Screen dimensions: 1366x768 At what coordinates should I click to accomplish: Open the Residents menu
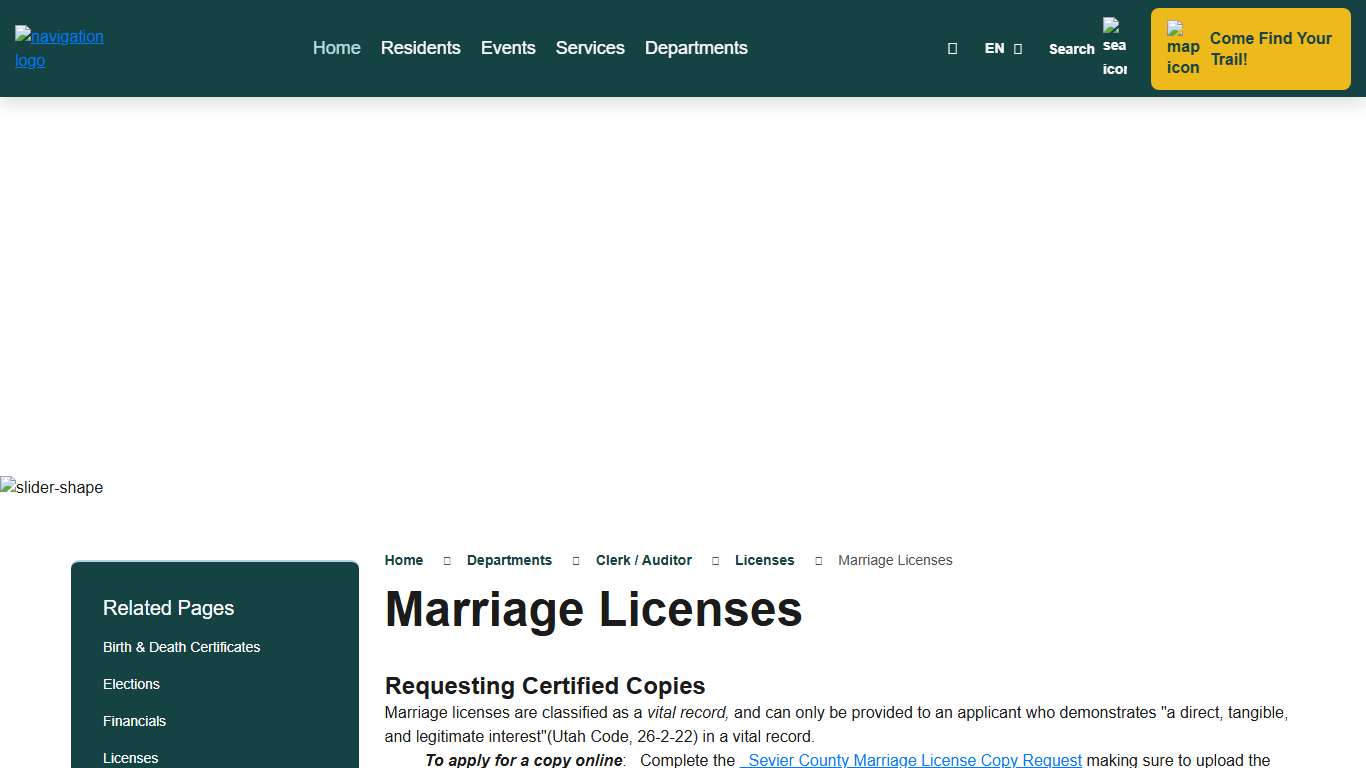[x=420, y=48]
